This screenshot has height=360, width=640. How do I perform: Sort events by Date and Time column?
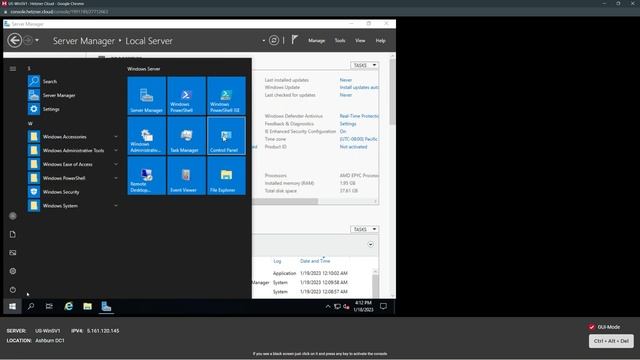315,261
